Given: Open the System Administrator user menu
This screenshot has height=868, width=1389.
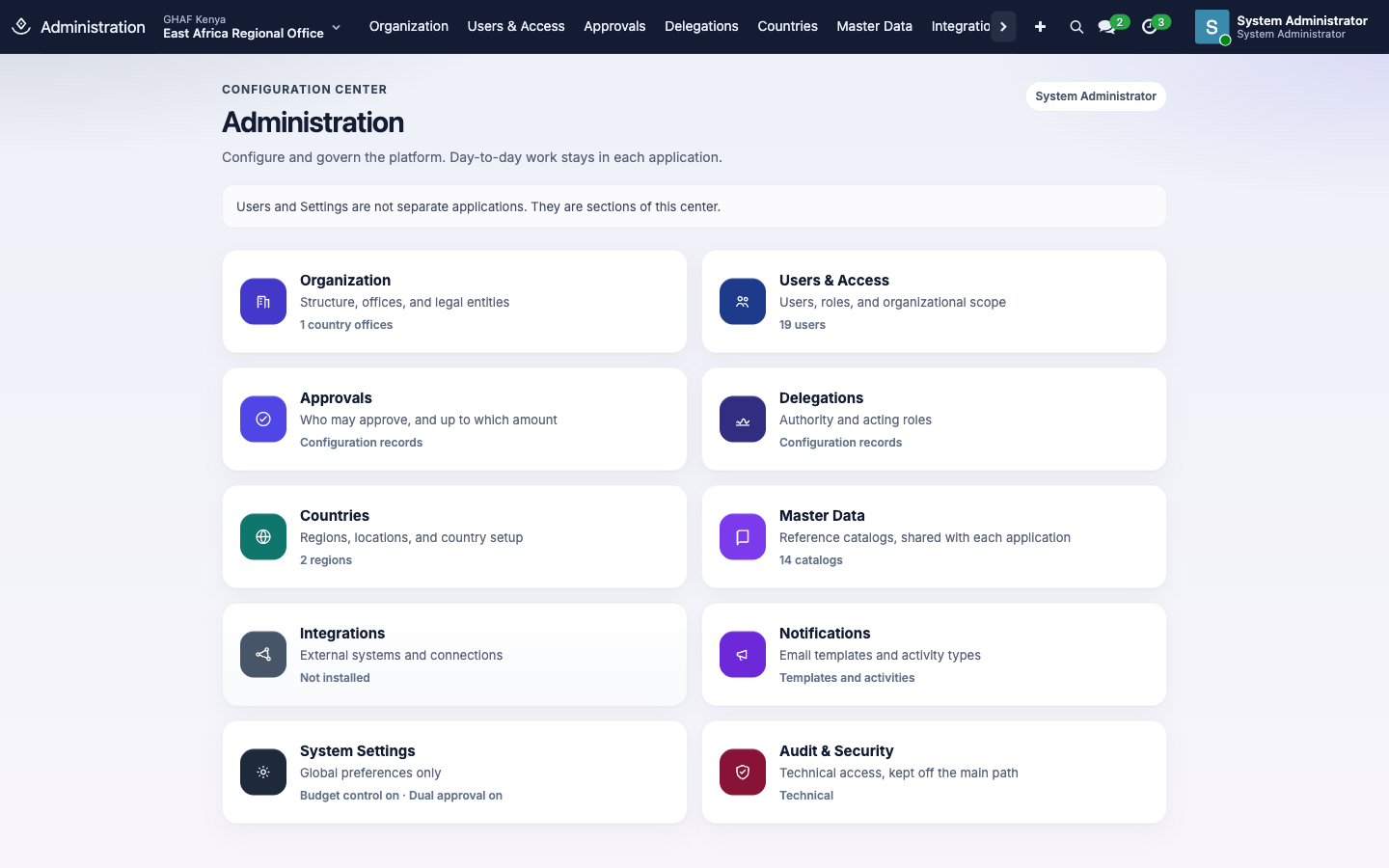Looking at the screenshot, I should [1282, 27].
